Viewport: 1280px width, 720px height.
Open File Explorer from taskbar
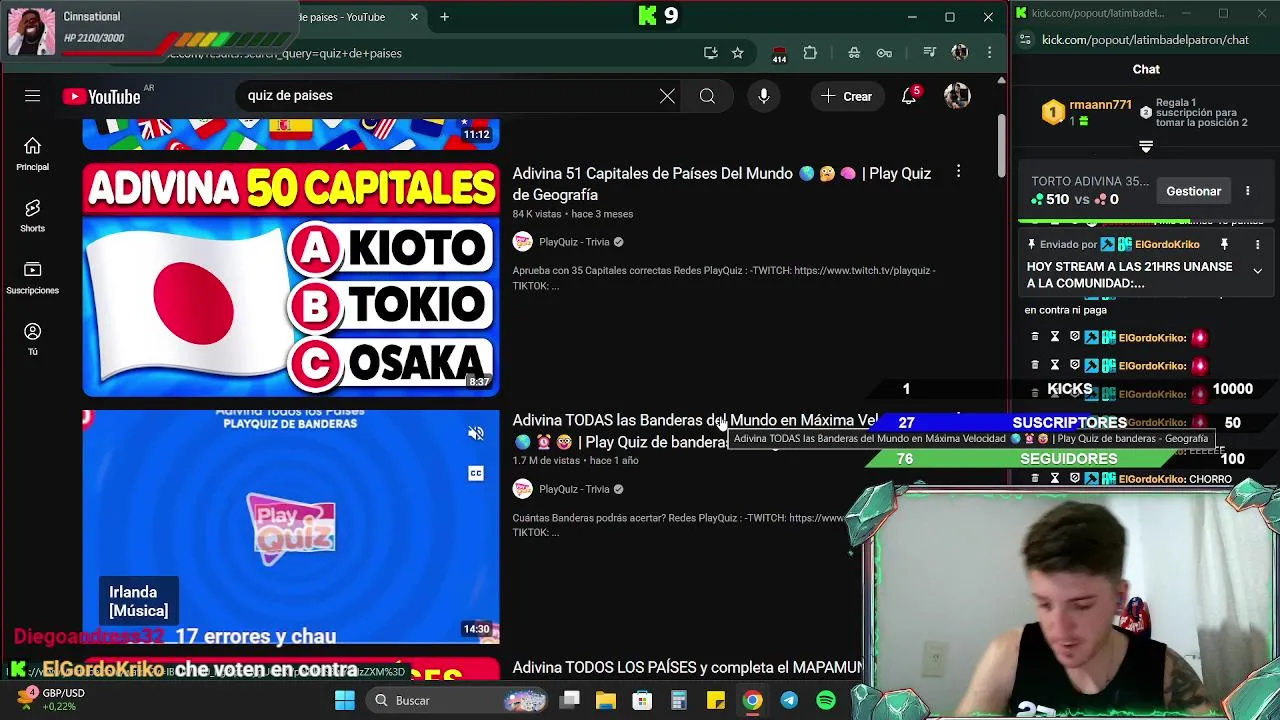tap(606, 701)
